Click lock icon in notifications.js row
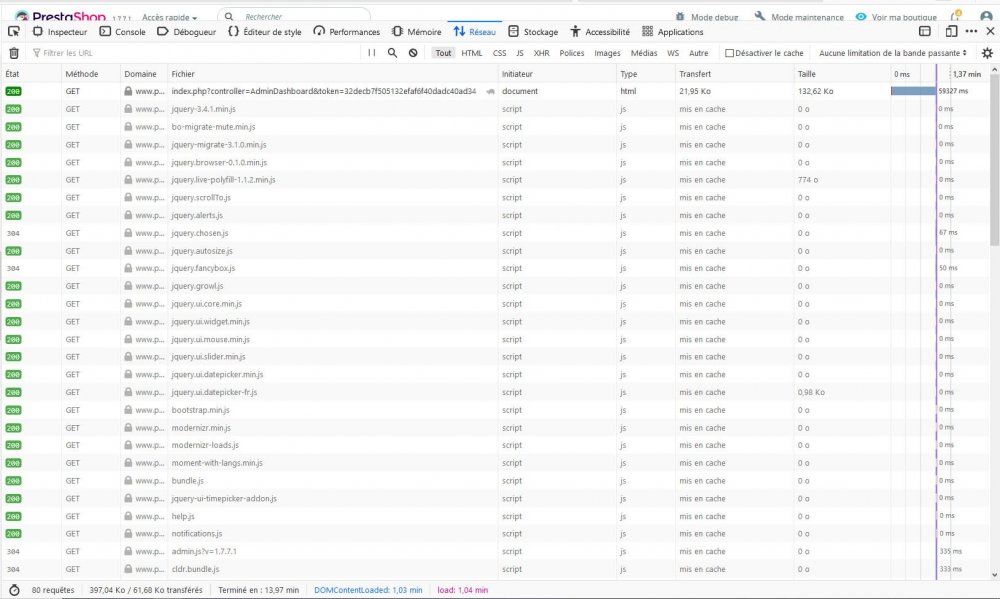Image resolution: width=1000 pixels, height=599 pixels. point(128,533)
